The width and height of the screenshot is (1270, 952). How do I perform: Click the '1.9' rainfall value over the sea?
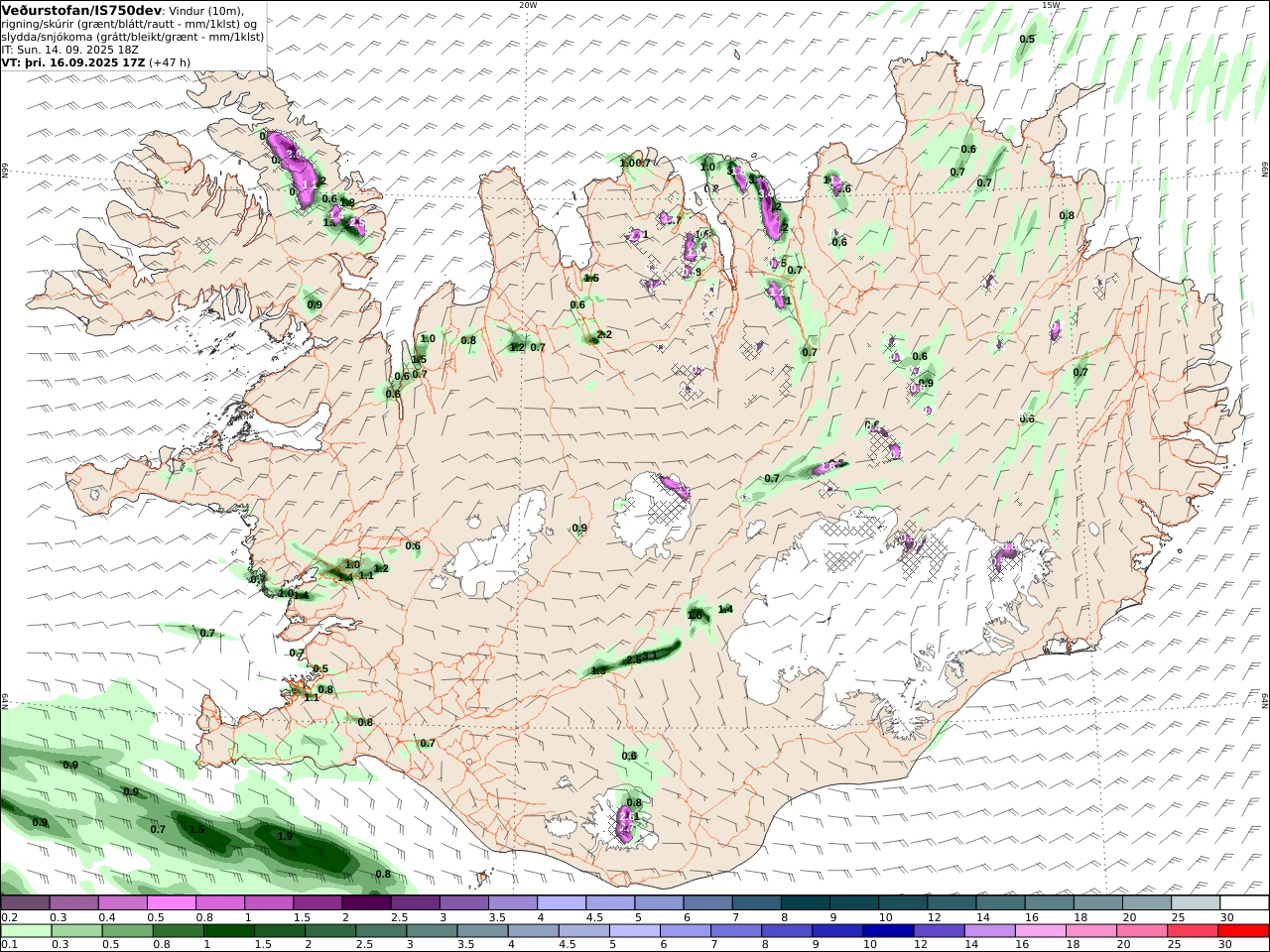(x=285, y=837)
